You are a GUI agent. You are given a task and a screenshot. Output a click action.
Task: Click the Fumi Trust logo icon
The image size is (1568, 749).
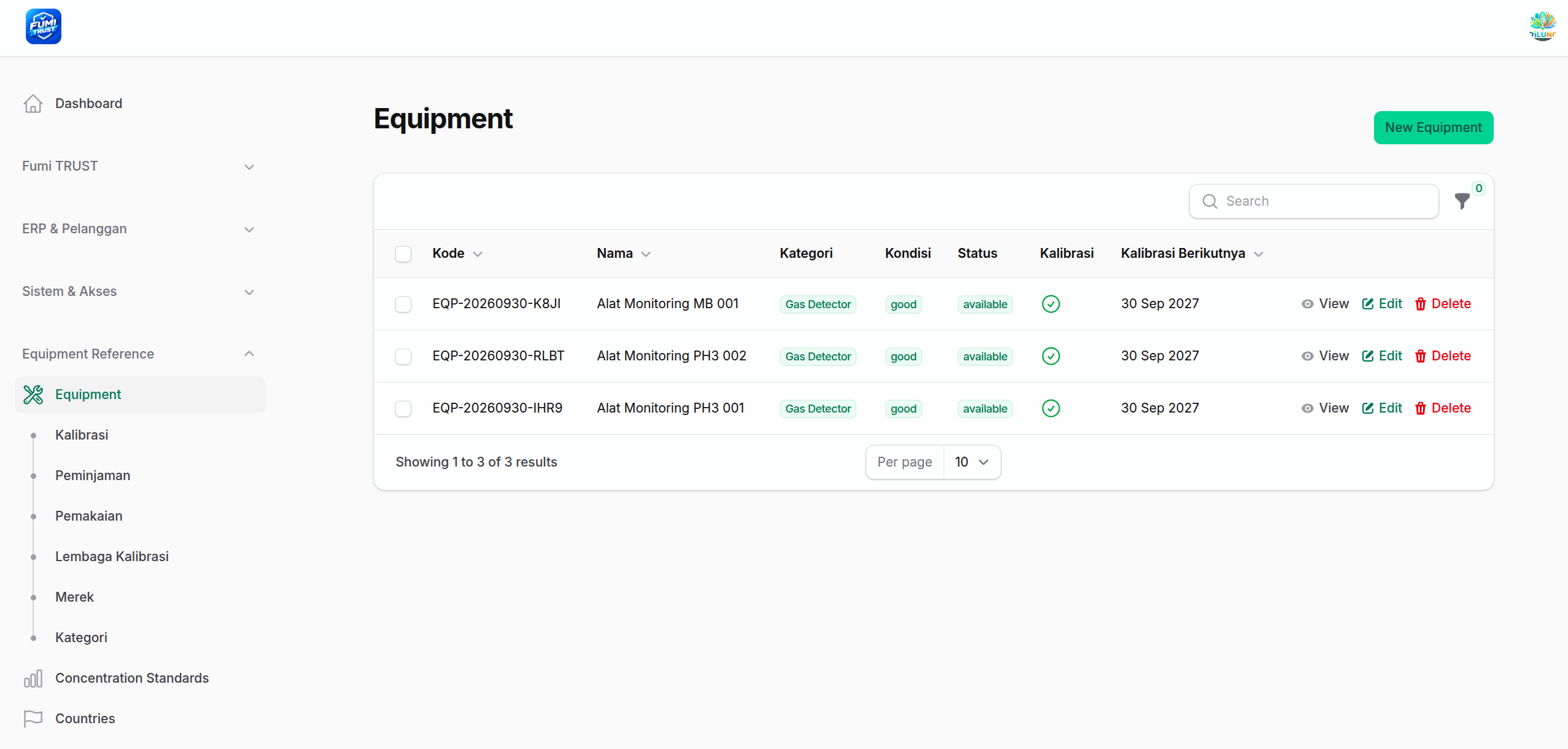click(x=44, y=26)
